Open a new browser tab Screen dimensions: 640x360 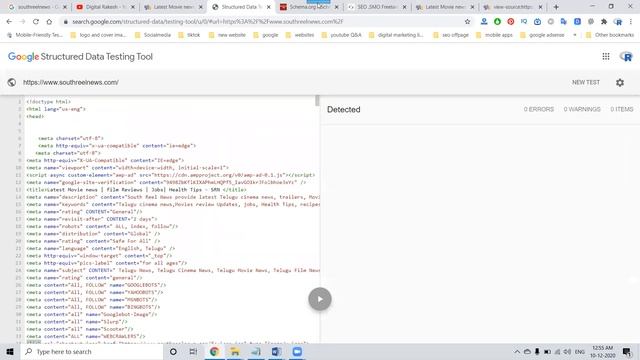(x=556, y=7)
